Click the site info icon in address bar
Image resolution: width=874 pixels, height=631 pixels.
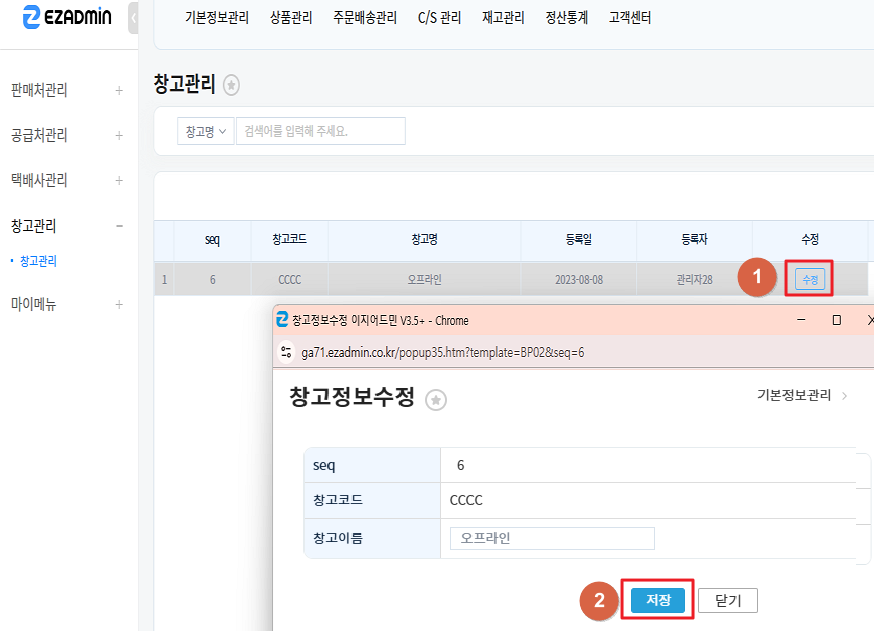pos(286,352)
